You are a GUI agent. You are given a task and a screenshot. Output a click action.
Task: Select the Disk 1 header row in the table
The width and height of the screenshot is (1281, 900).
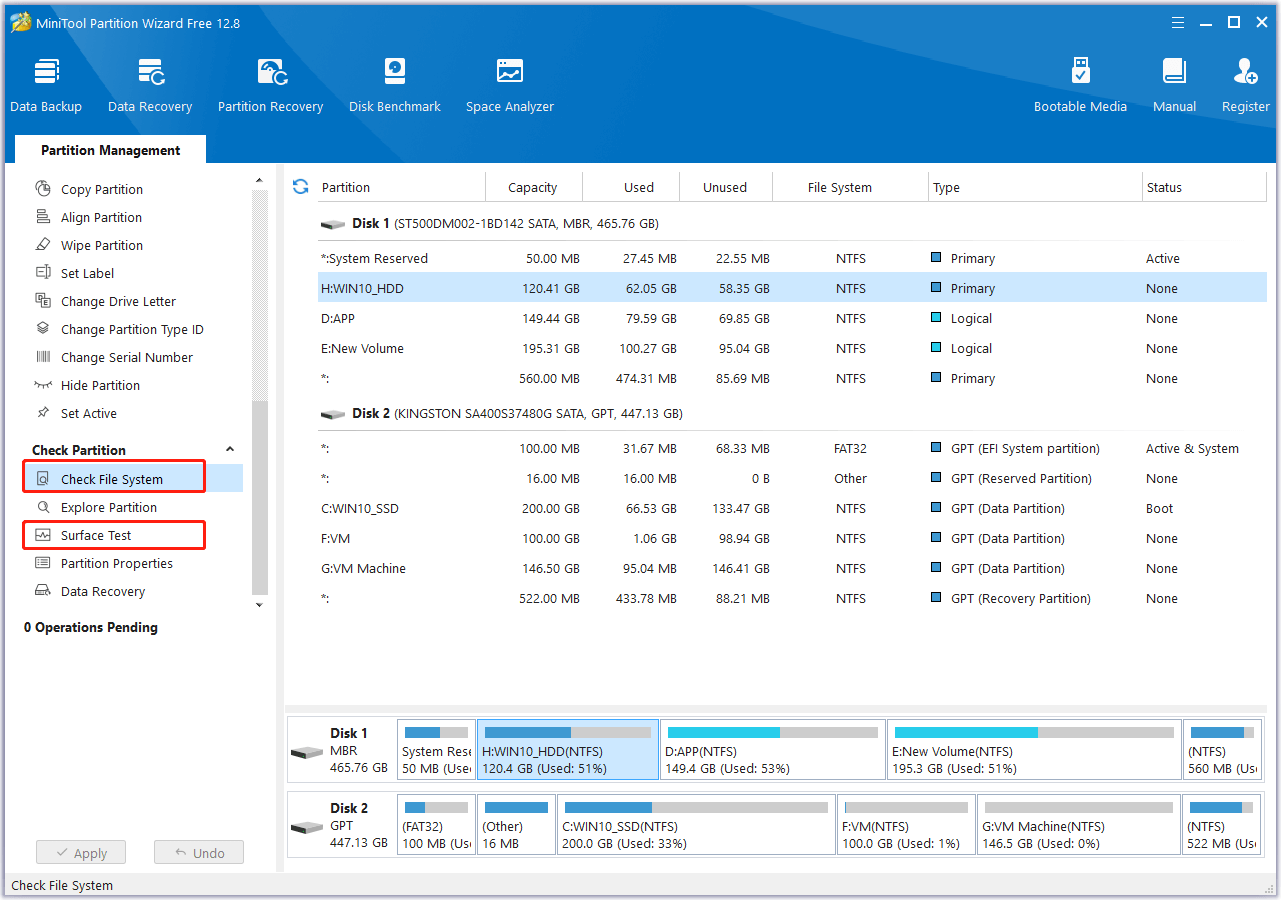tap(793, 223)
